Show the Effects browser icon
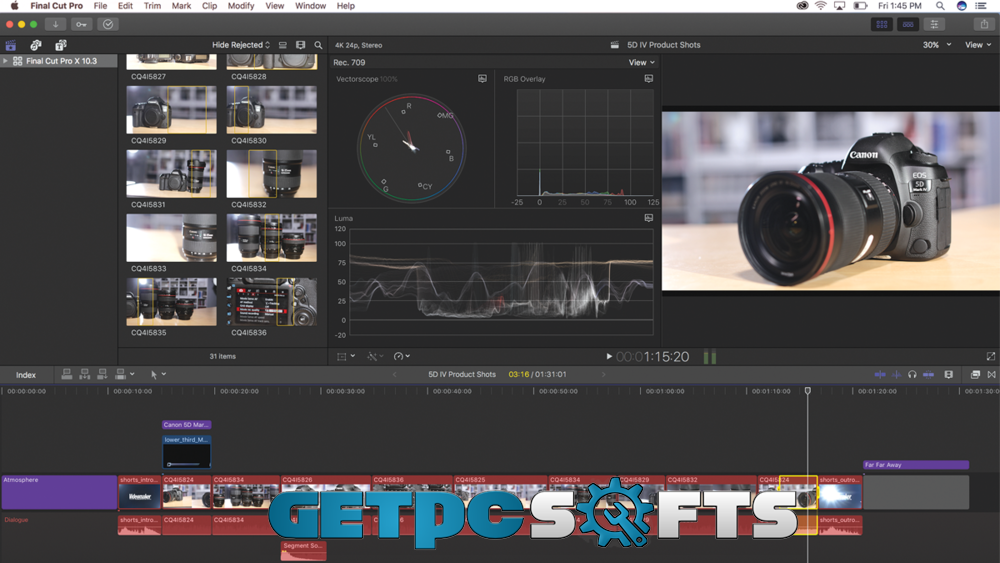 (975, 374)
